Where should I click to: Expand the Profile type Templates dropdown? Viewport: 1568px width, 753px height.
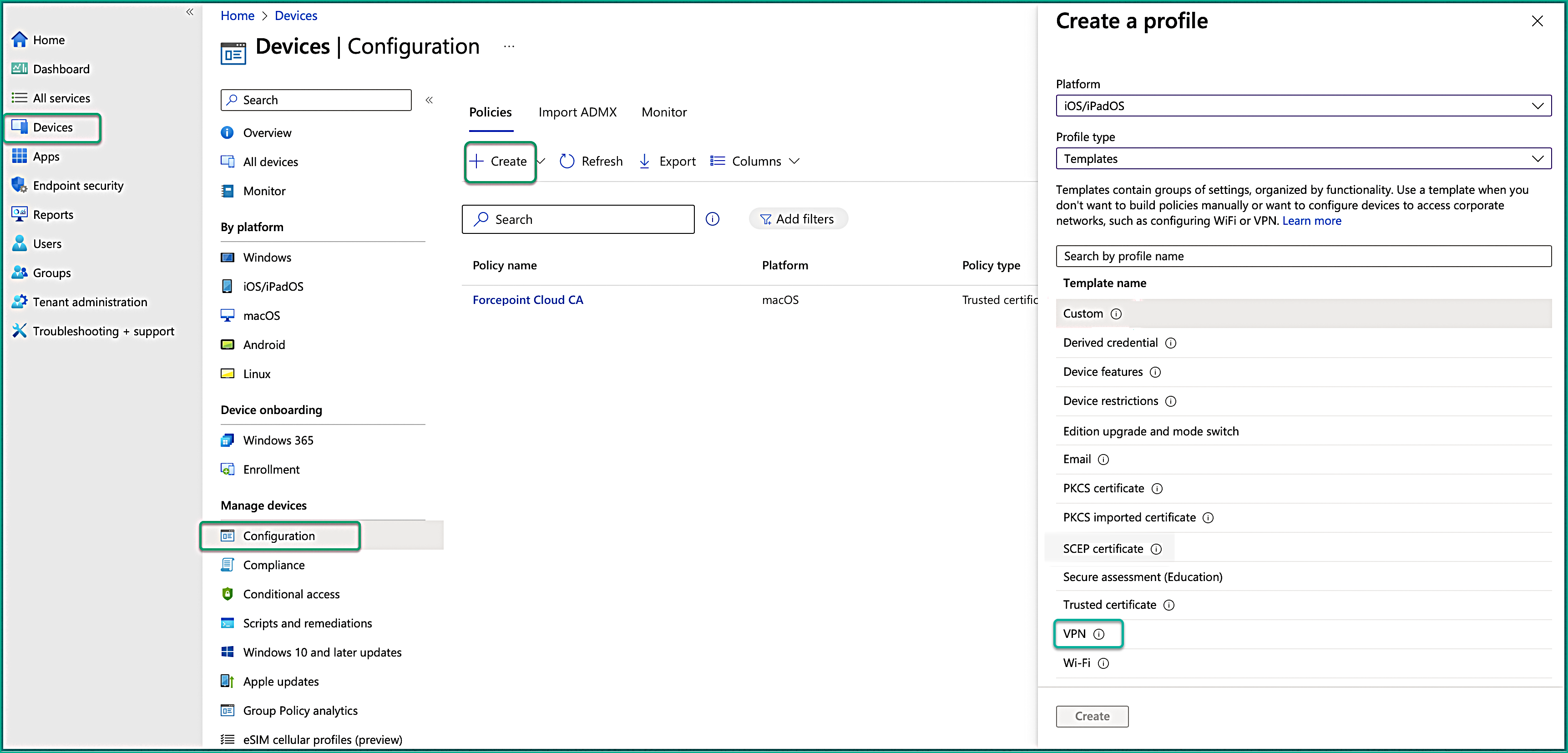pyautogui.click(x=1303, y=159)
